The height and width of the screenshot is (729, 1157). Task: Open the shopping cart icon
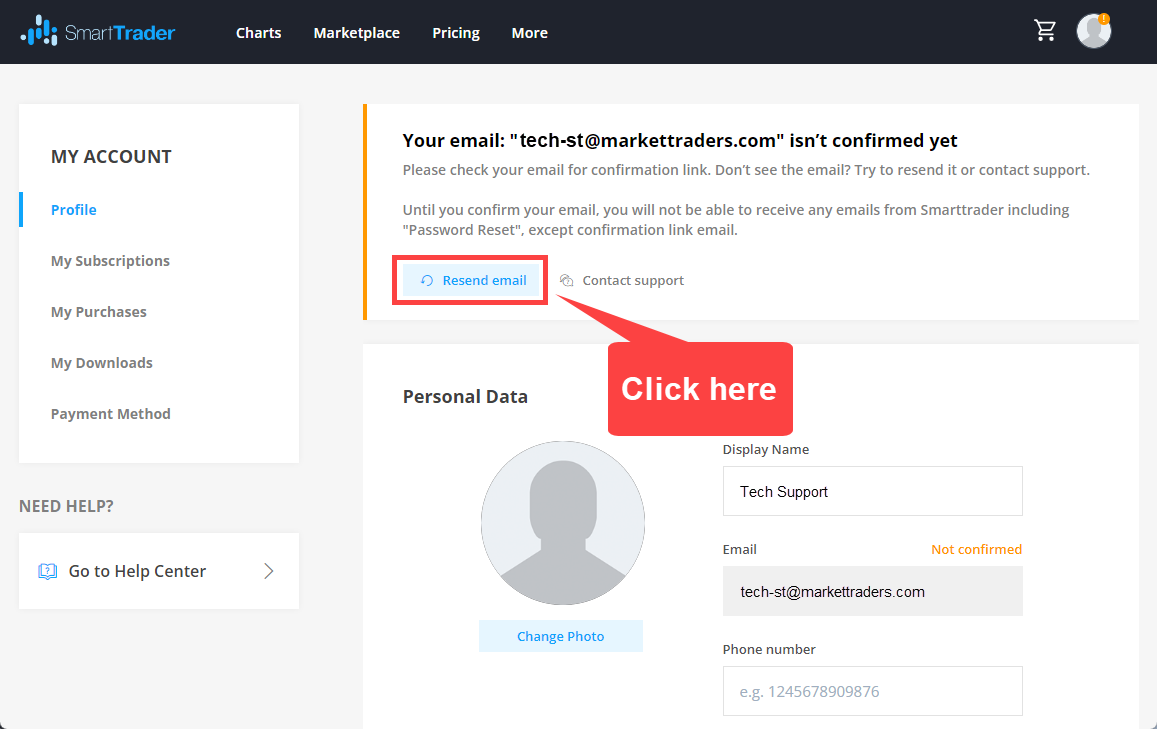(x=1045, y=31)
